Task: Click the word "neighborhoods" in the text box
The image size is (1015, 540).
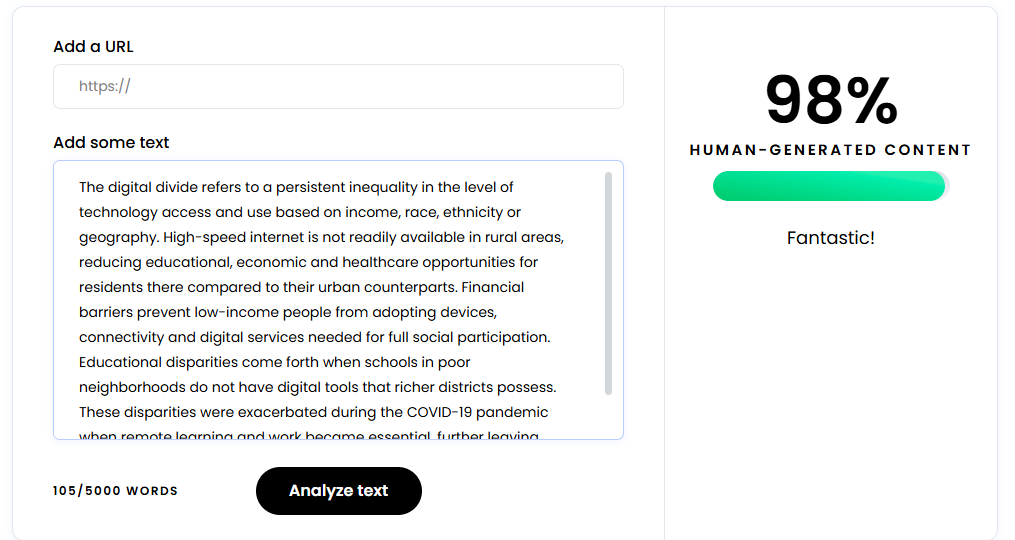Action: tap(131, 387)
